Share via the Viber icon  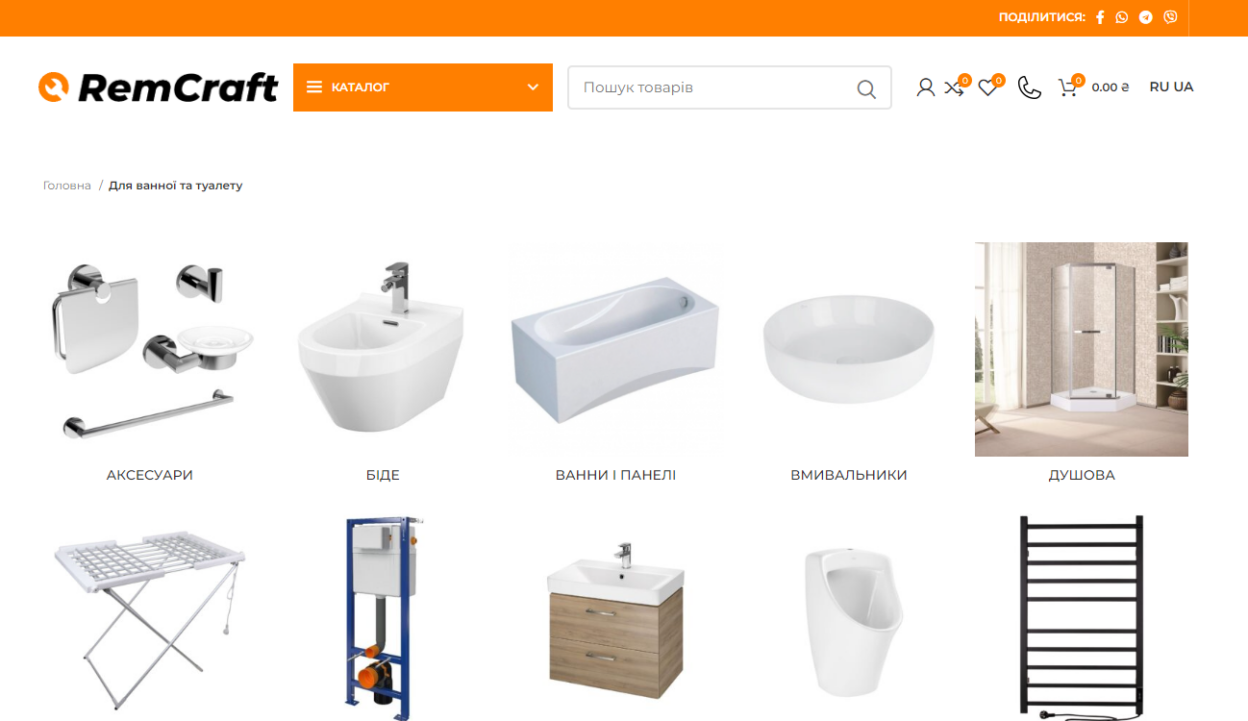pos(1170,17)
